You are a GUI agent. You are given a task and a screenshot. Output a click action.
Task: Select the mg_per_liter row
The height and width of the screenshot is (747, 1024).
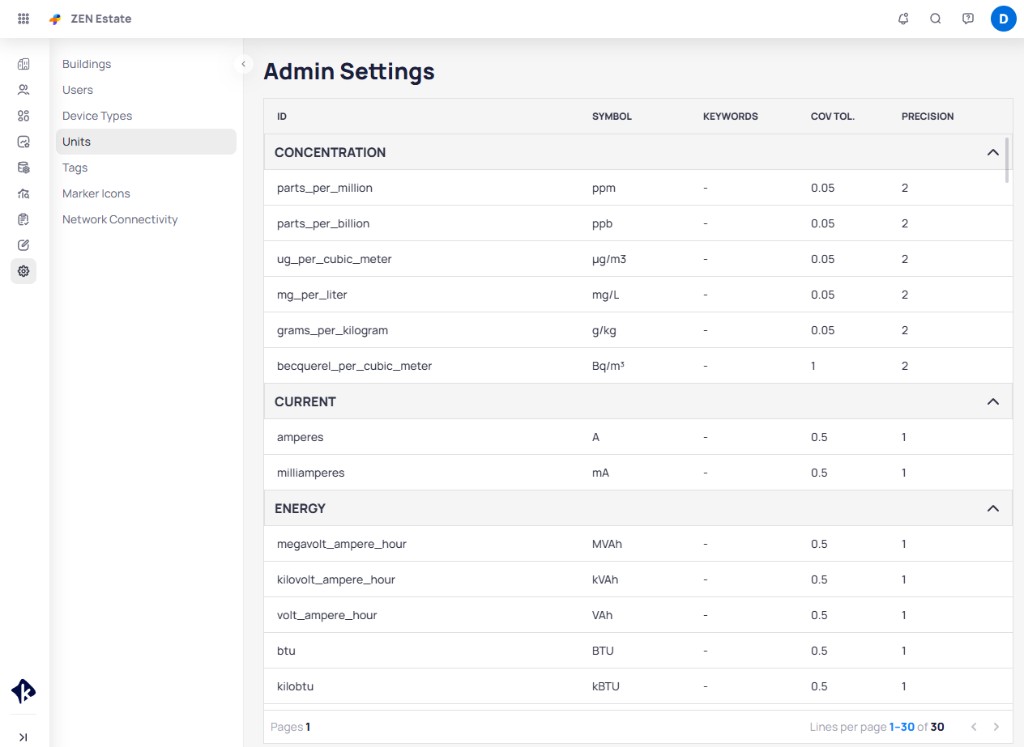tap(638, 294)
